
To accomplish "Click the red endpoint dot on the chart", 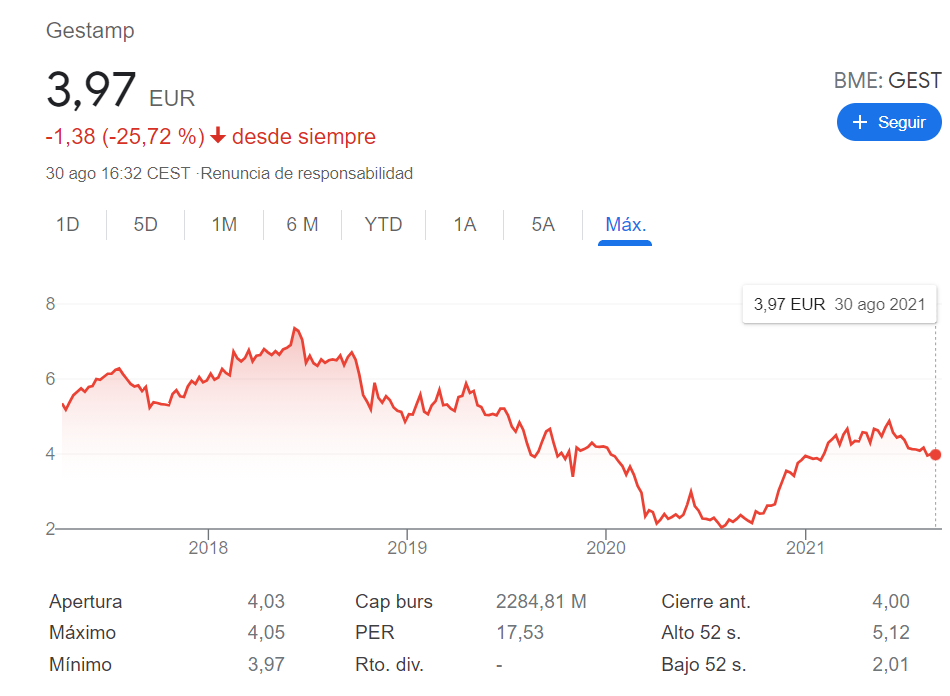I will (x=935, y=454).
